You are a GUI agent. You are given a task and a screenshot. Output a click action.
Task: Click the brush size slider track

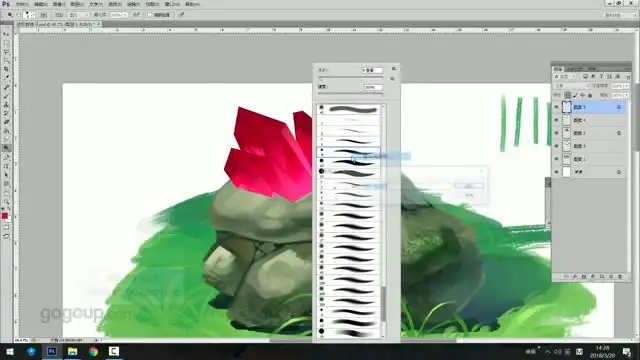(x=351, y=77)
